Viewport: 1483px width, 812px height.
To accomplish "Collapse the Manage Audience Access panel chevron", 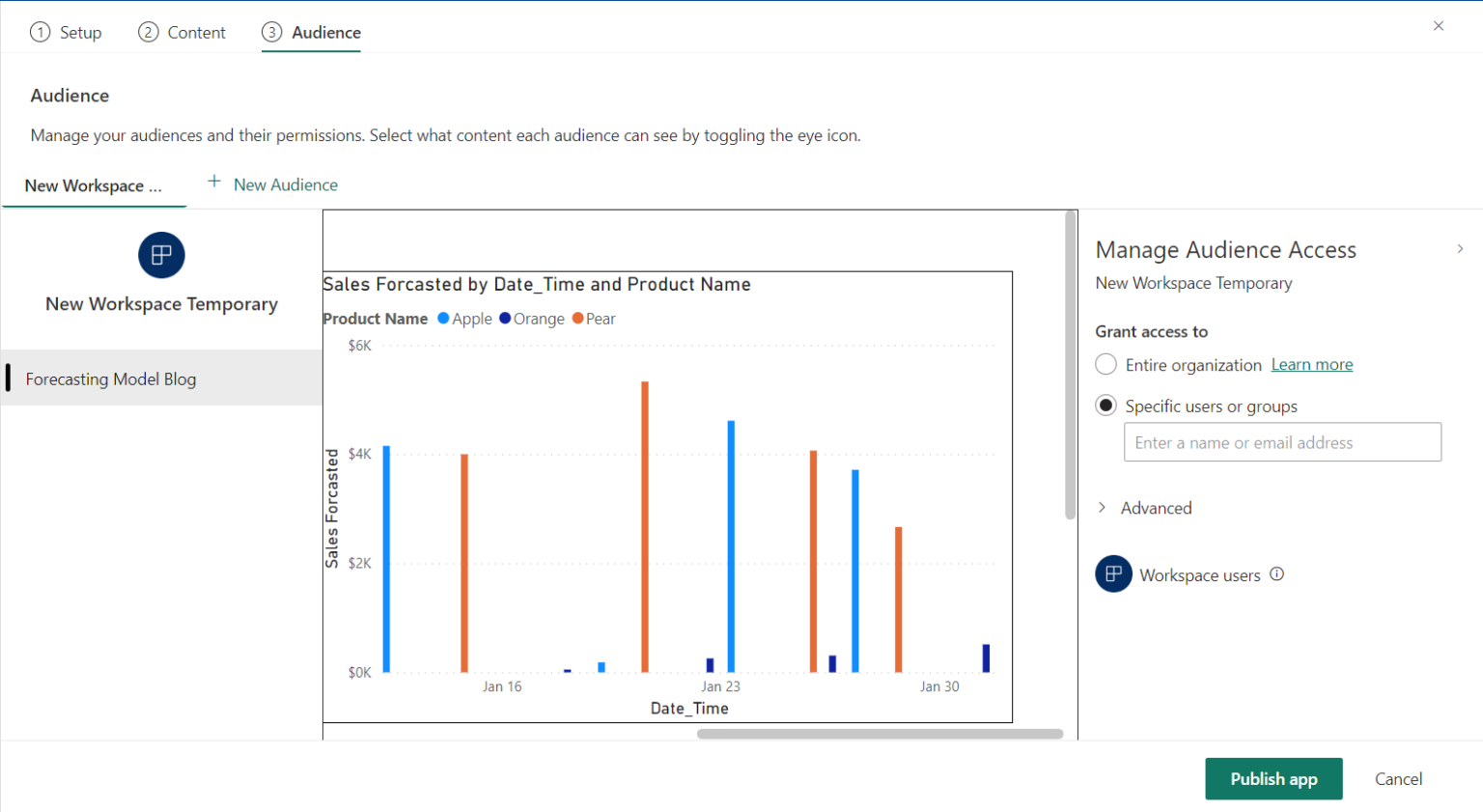I will click(1460, 248).
